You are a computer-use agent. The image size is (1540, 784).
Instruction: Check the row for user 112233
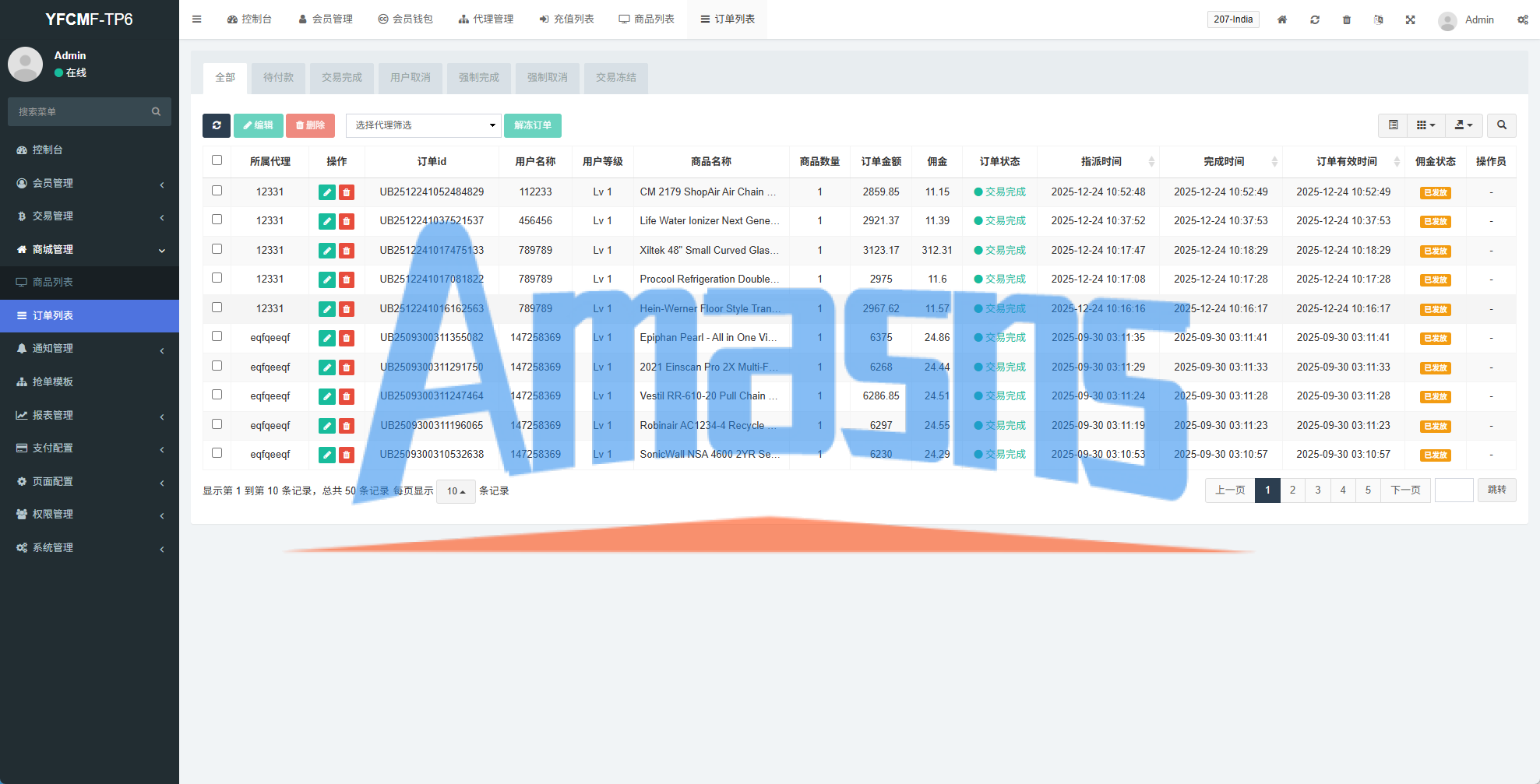[x=217, y=191]
